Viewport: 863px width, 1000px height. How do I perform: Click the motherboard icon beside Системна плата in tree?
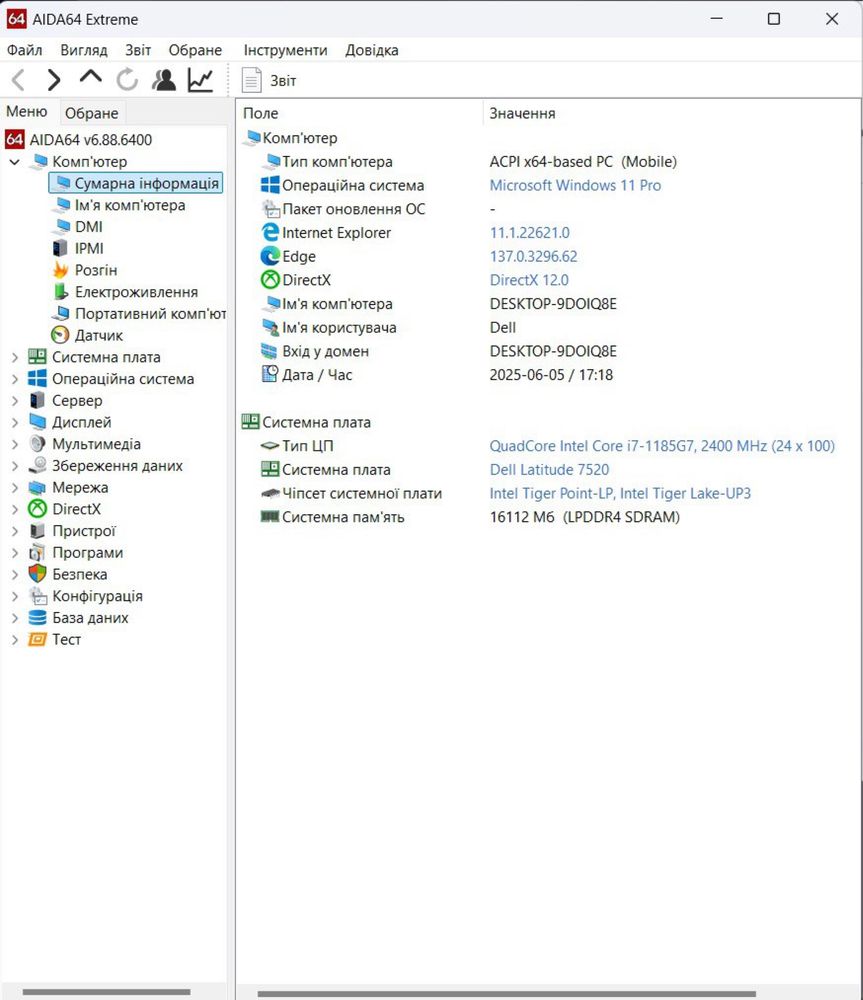[x=37, y=357]
